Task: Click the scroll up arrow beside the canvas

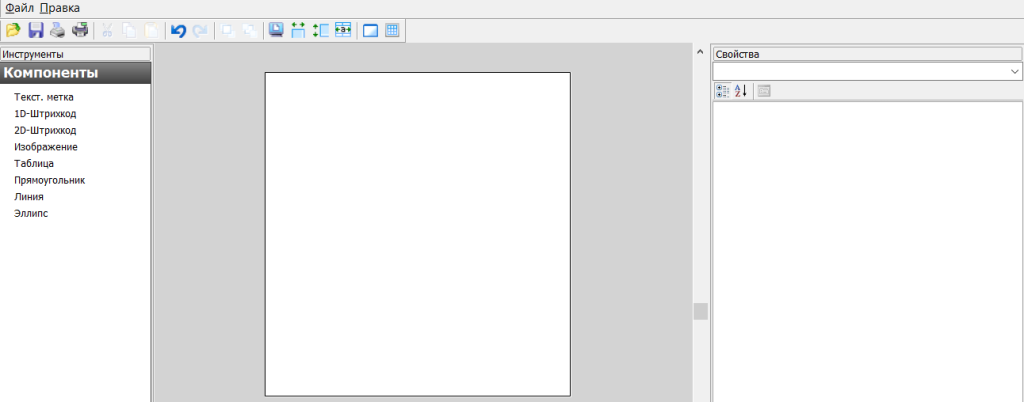Action: 700,52
